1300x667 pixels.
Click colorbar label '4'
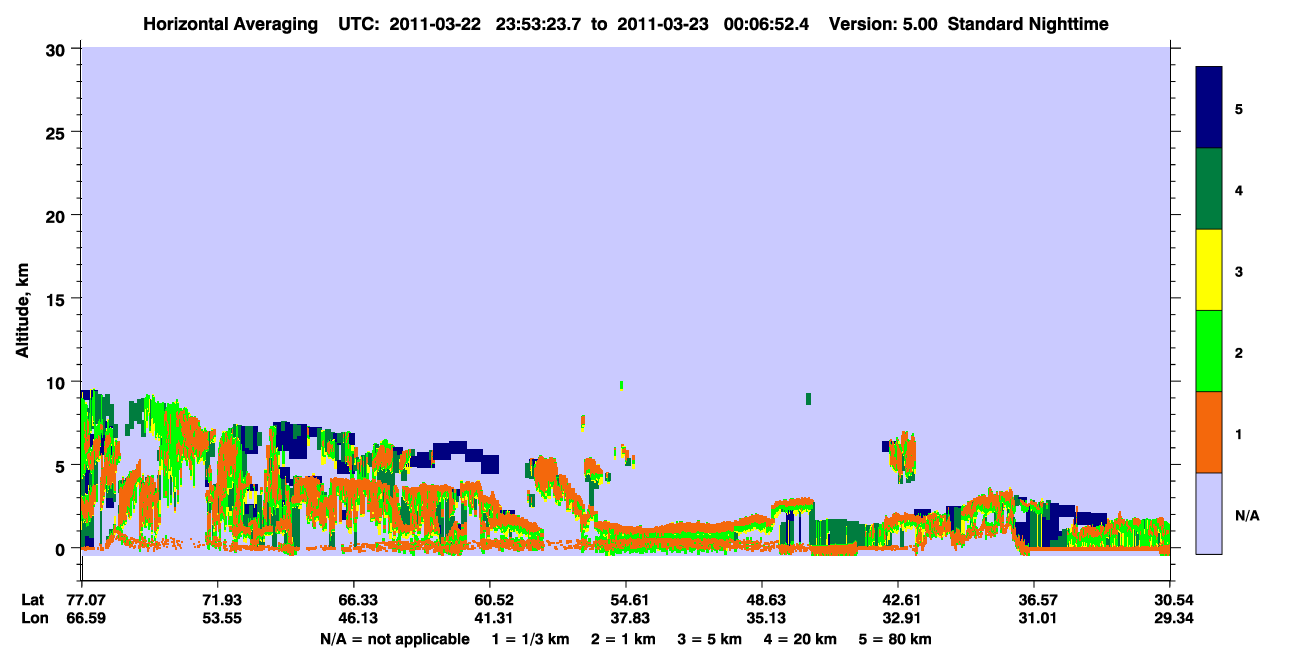pos(1239,190)
